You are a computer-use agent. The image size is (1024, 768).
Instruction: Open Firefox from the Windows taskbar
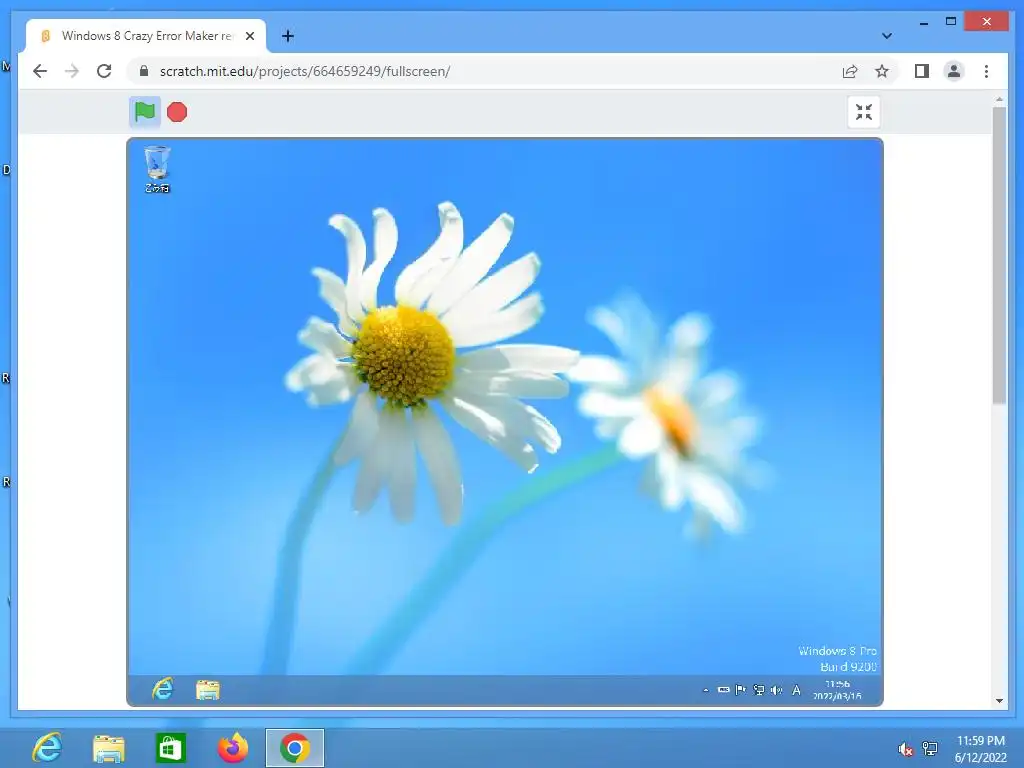click(x=232, y=748)
